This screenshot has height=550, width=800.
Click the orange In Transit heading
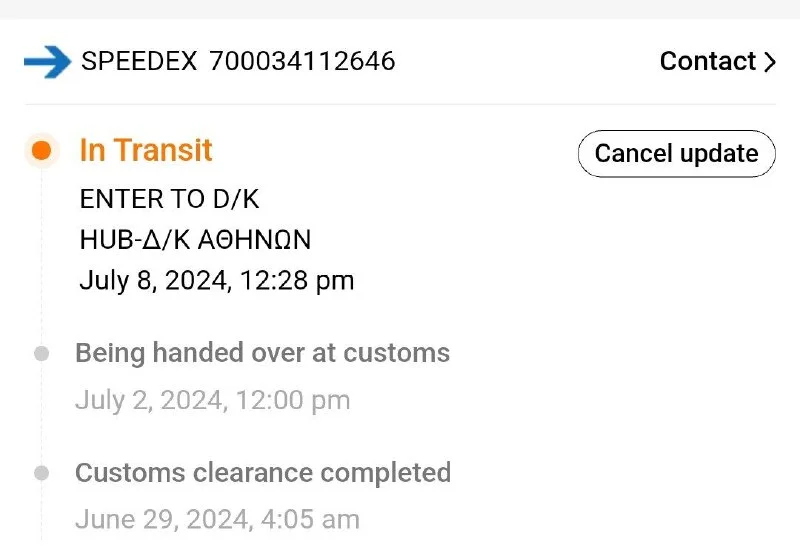tap(146, 151)
